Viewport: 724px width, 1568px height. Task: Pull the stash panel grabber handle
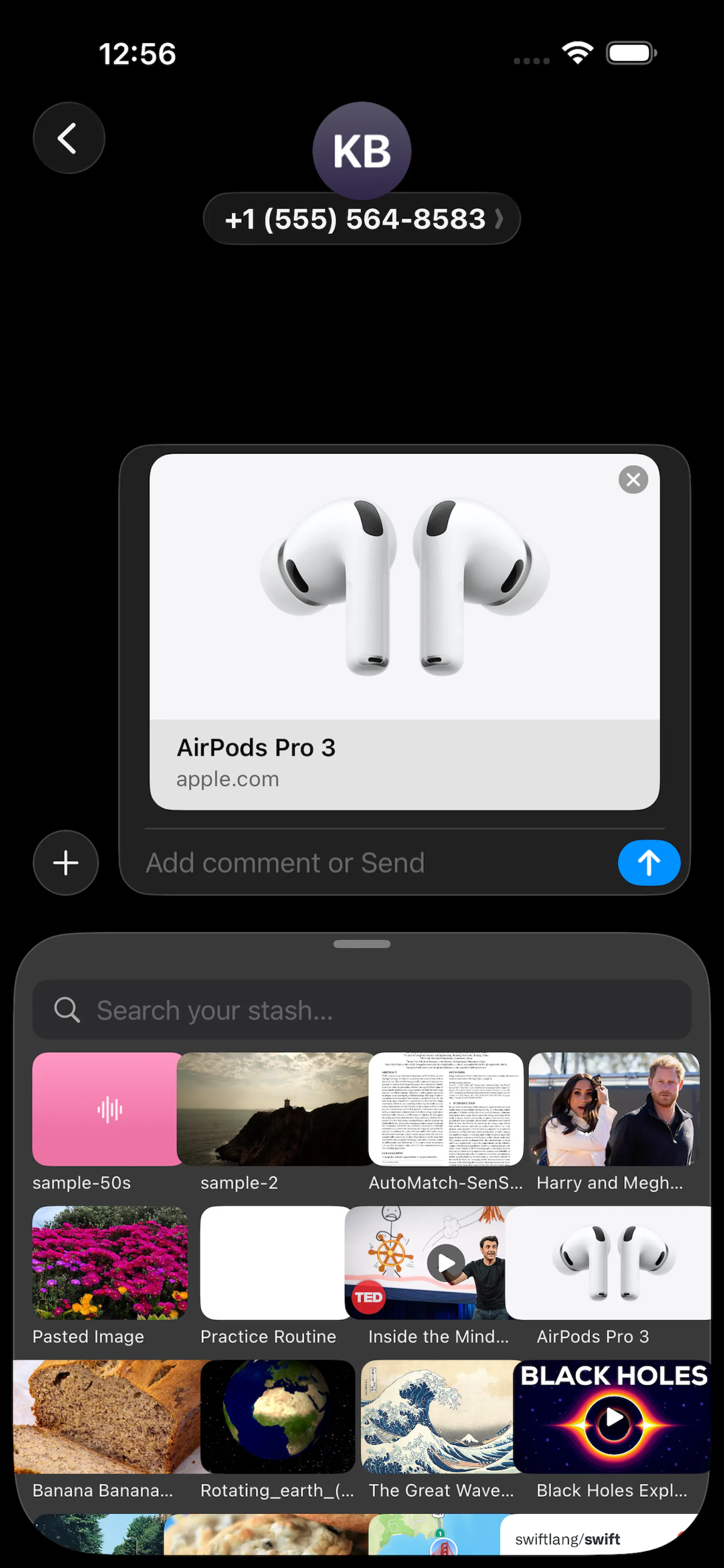point(362,944)
